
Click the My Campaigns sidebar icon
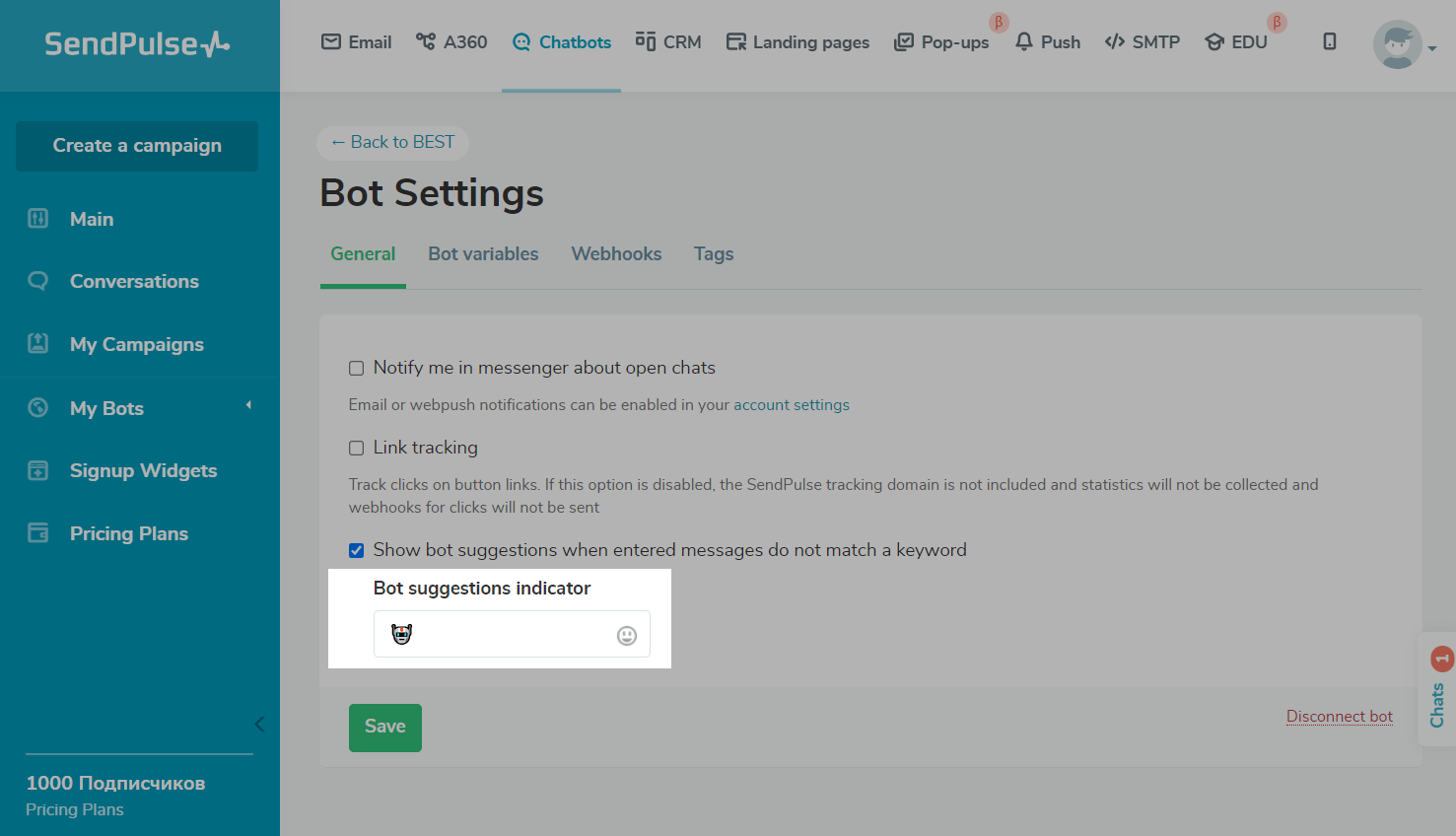tap(38, 344)
